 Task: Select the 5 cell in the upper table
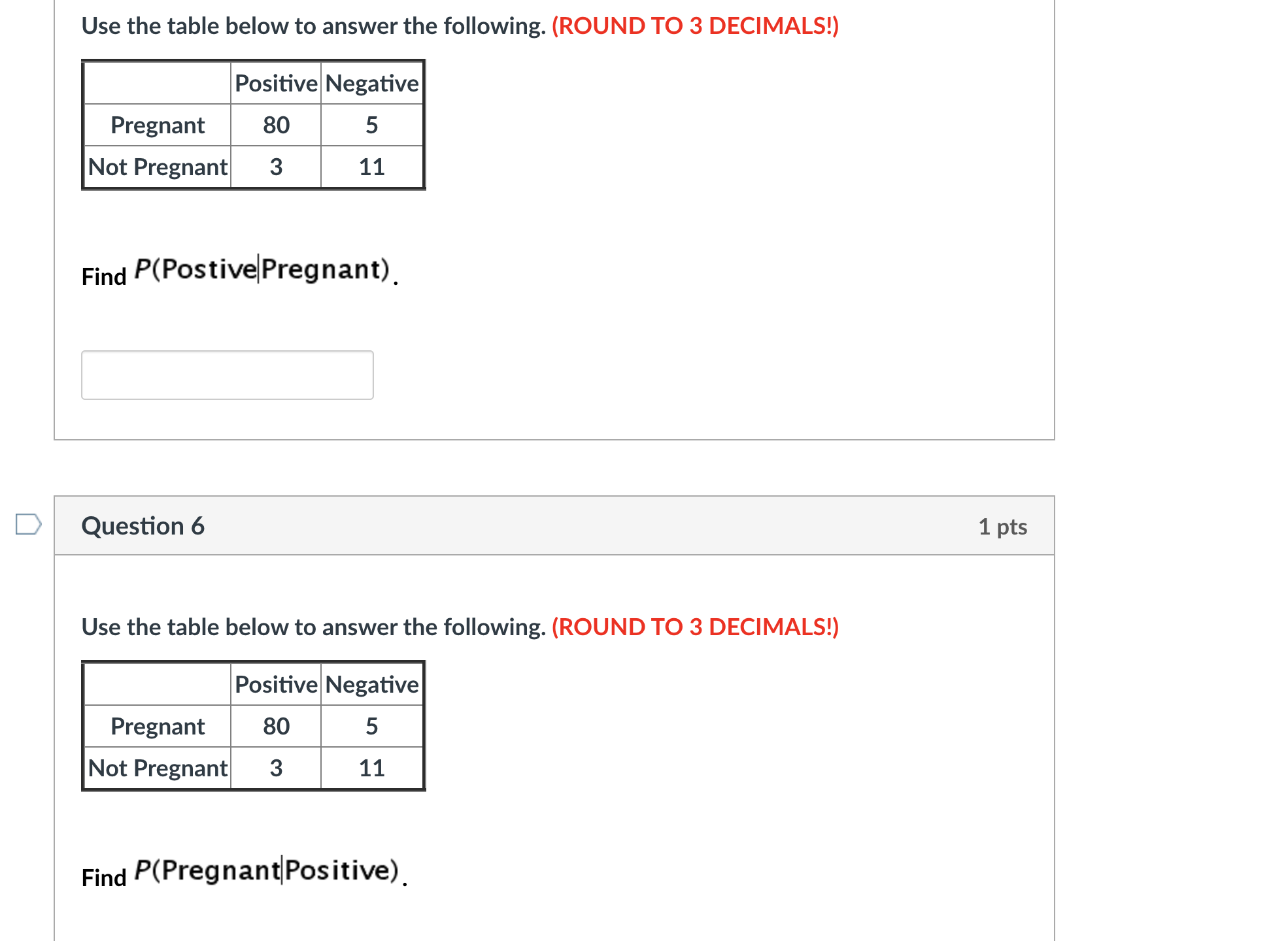pyautogui.click(x=371, y=125)
